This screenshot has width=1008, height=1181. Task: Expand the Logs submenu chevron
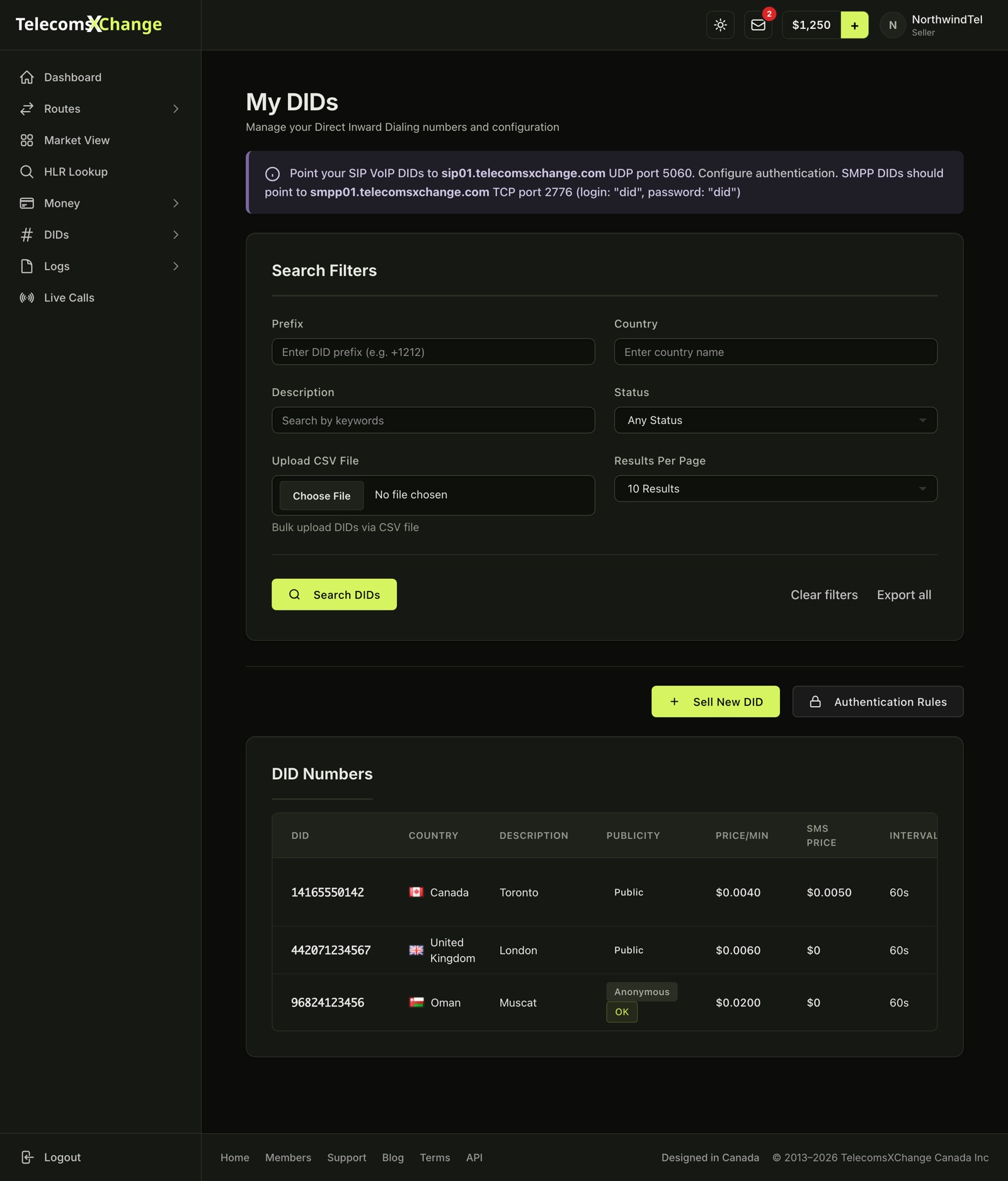176,266
